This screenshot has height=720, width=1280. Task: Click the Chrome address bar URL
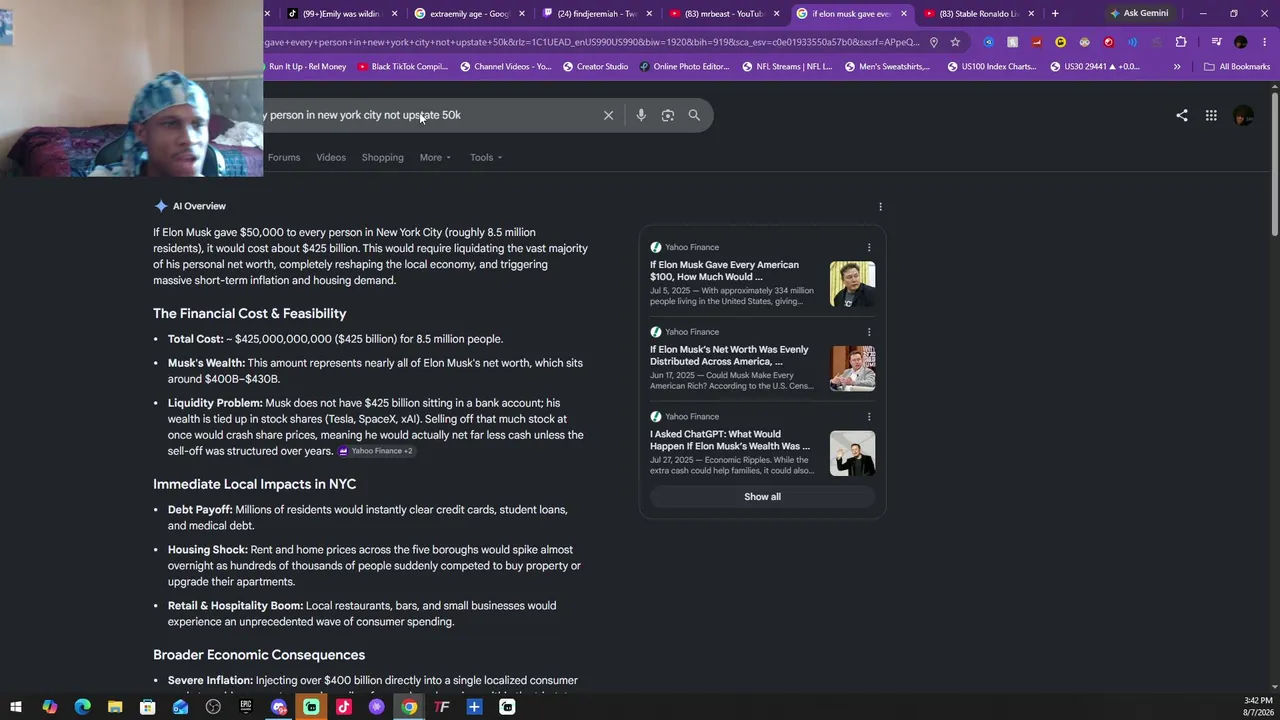[592, 42]
